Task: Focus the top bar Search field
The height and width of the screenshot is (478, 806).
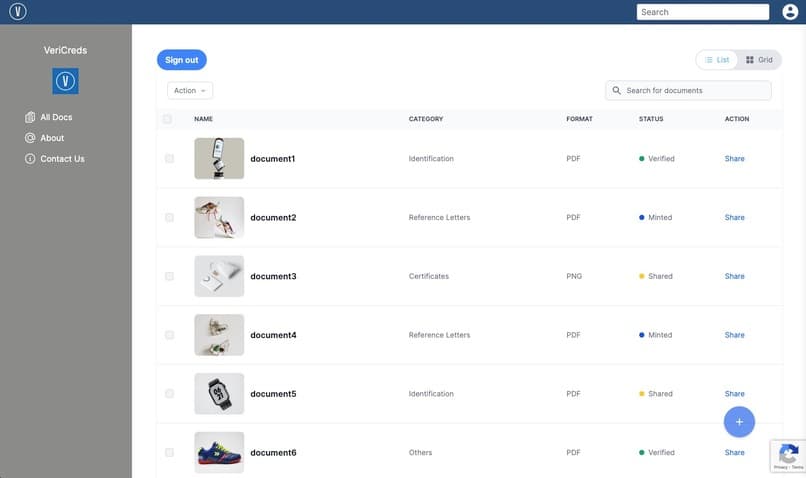Action: coord(703,12)
